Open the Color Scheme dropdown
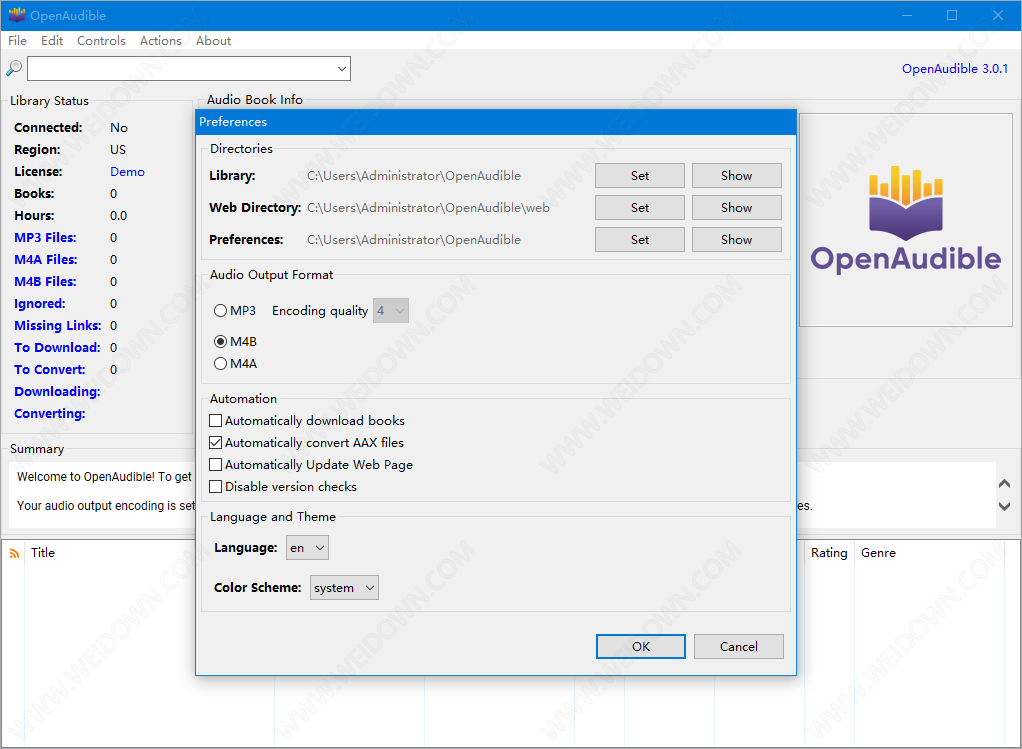Image resolution: width=1022 pixels, height=749 pixels. click(x=344, y=587)
